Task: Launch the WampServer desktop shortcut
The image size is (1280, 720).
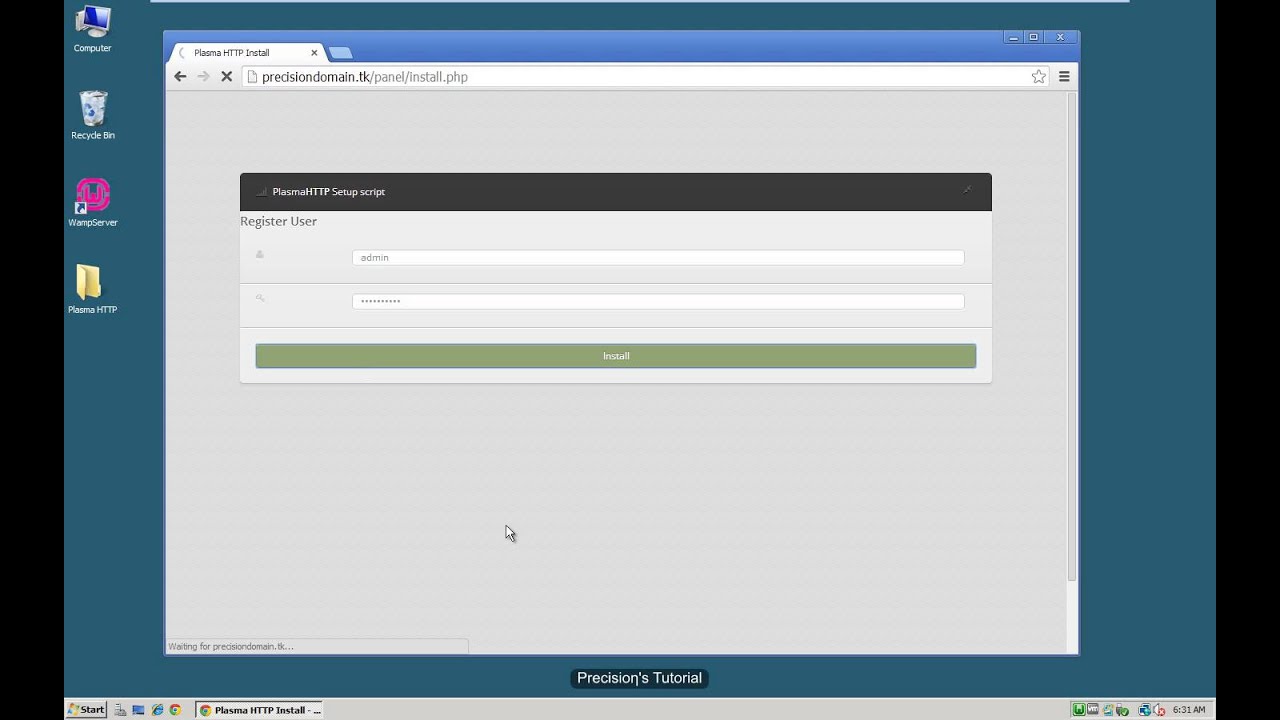Action: point(92,202)
